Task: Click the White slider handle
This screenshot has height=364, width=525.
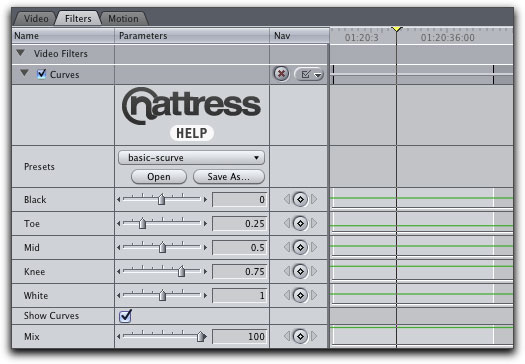Action: [162, 295]
